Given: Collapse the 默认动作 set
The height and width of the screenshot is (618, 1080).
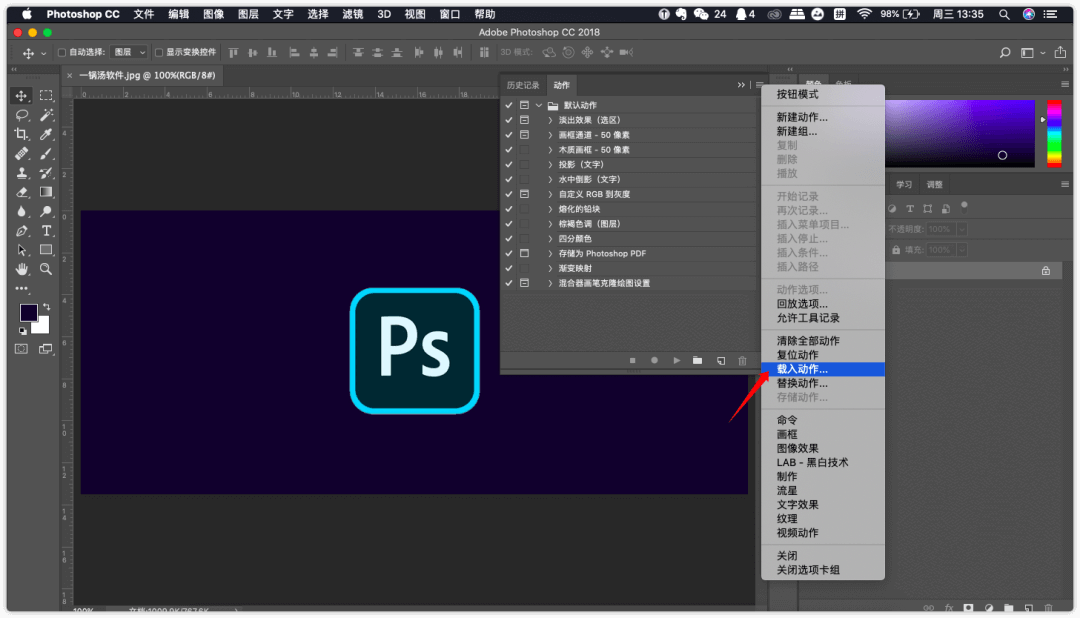Looking at the screenshot, I should click(539, 105).
